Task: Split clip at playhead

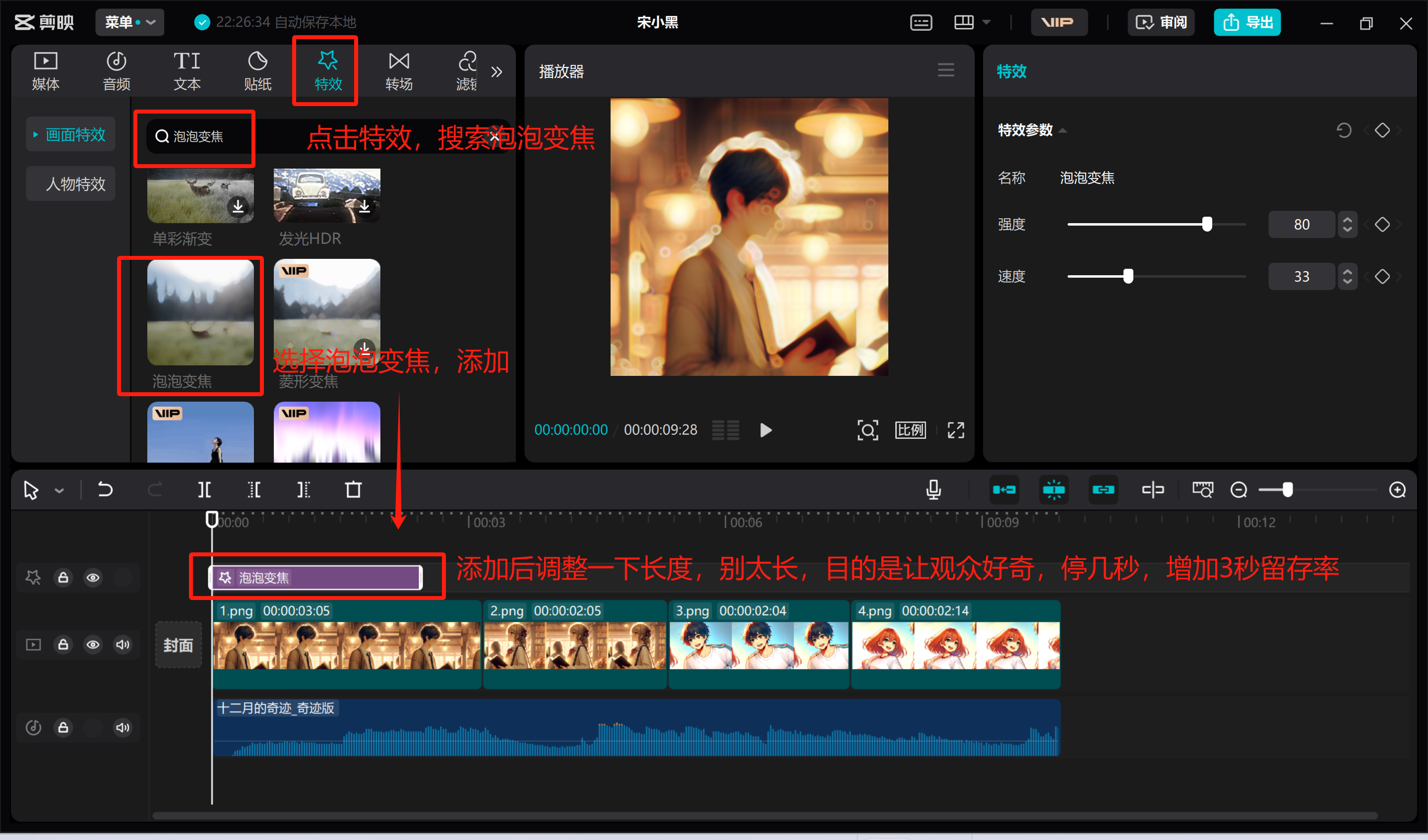Action: coord(204,489)
